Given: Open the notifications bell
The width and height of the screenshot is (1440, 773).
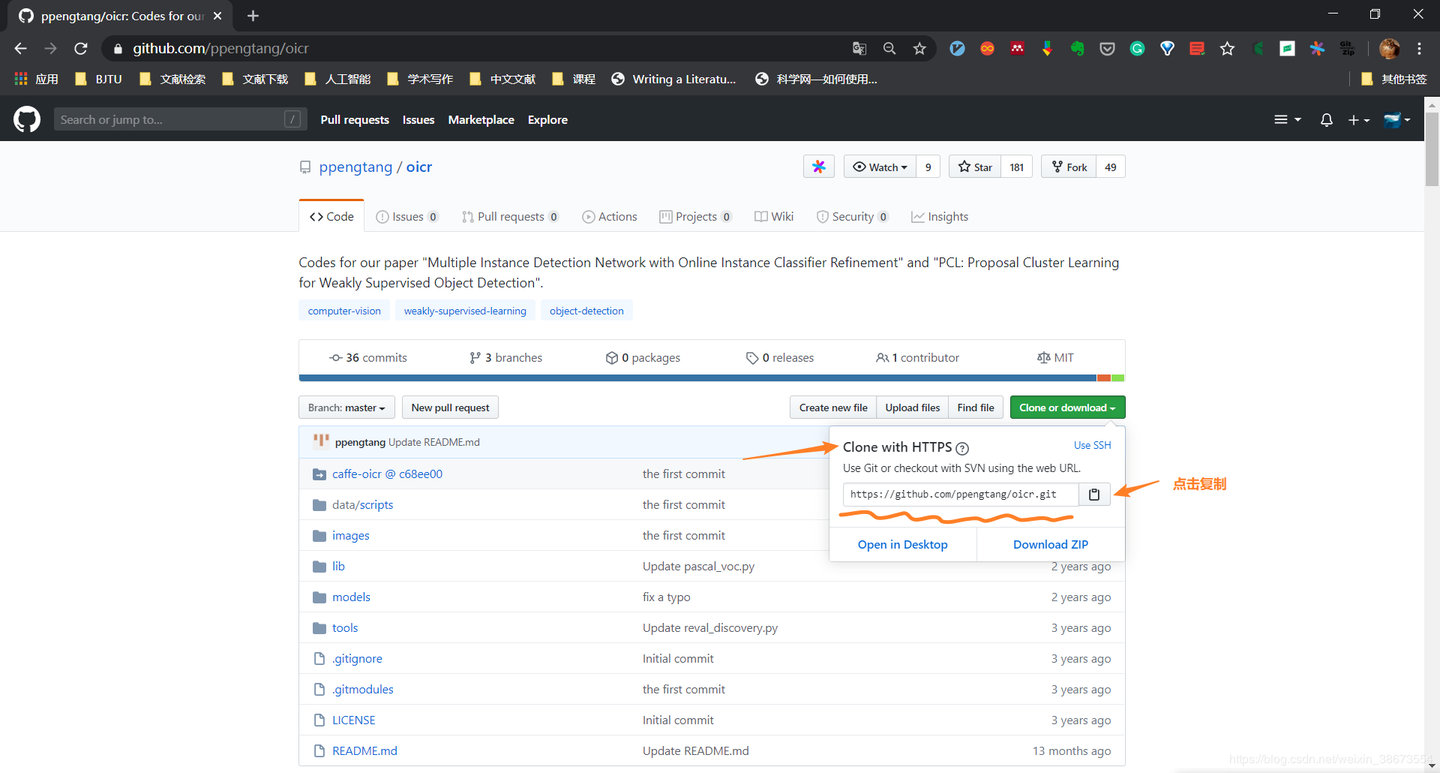Looking at the screenshot, I should 1326,120.
